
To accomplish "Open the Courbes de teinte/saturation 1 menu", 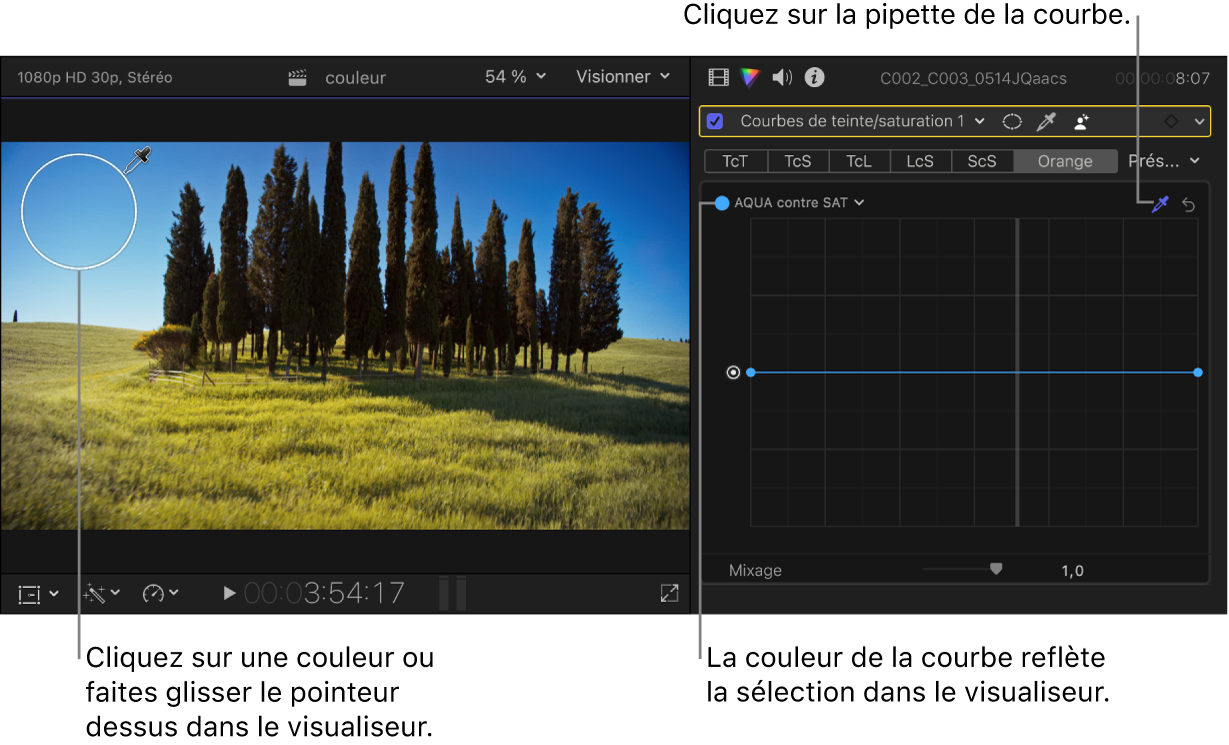I will point(862,121).
